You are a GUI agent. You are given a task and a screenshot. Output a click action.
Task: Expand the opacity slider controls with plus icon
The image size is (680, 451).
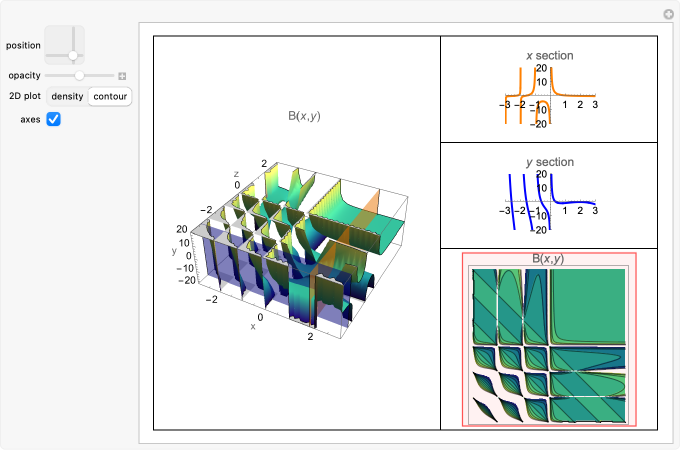click(122, 76)
